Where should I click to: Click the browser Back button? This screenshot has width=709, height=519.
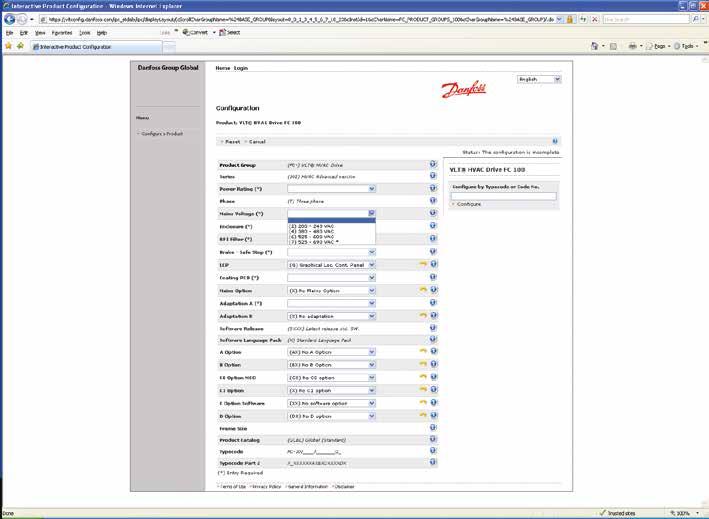point(9,19)
